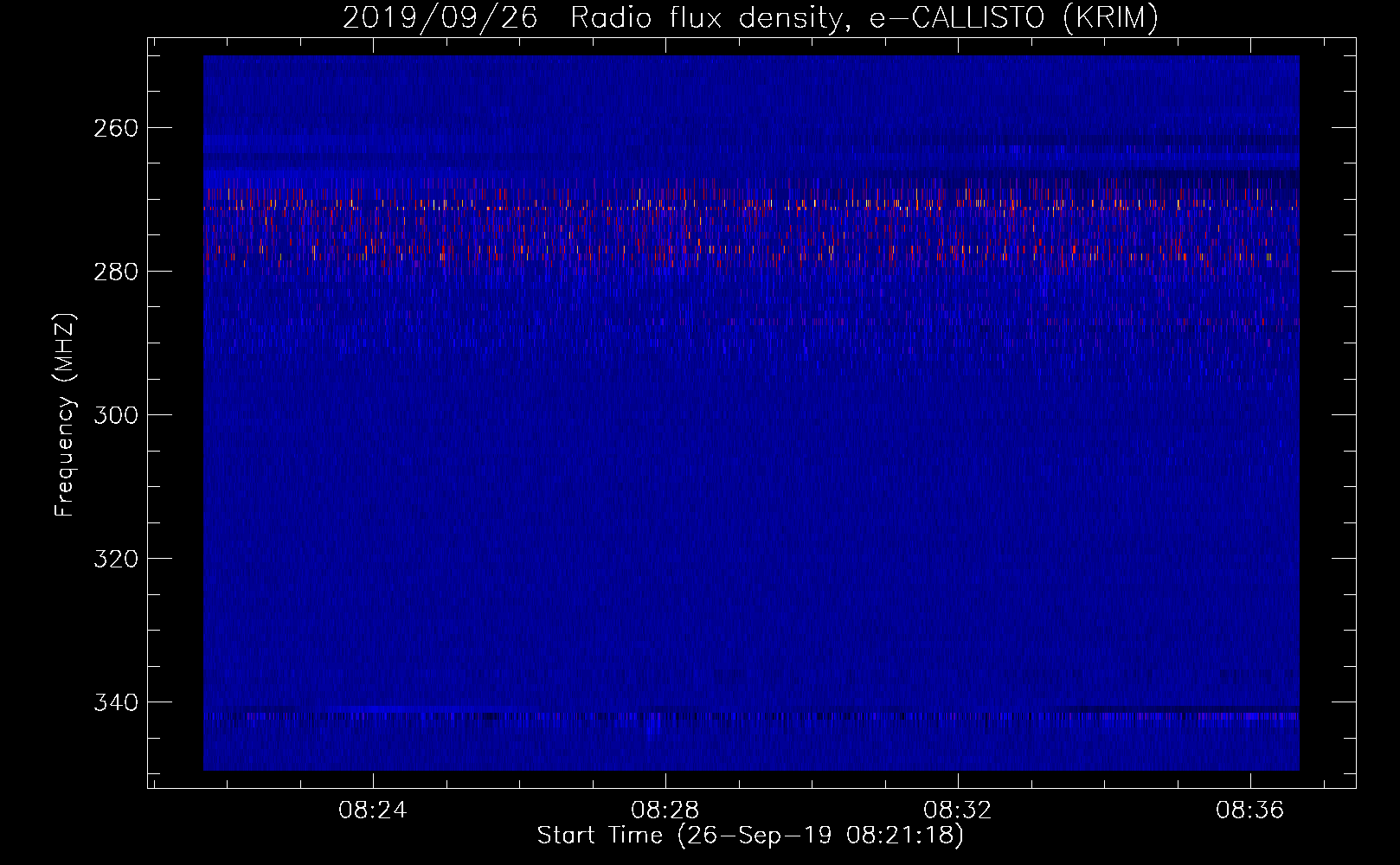Select the 'Frequency (MHZ)' axis label
Screen dimensions: 1400x865
coord(65,414)
